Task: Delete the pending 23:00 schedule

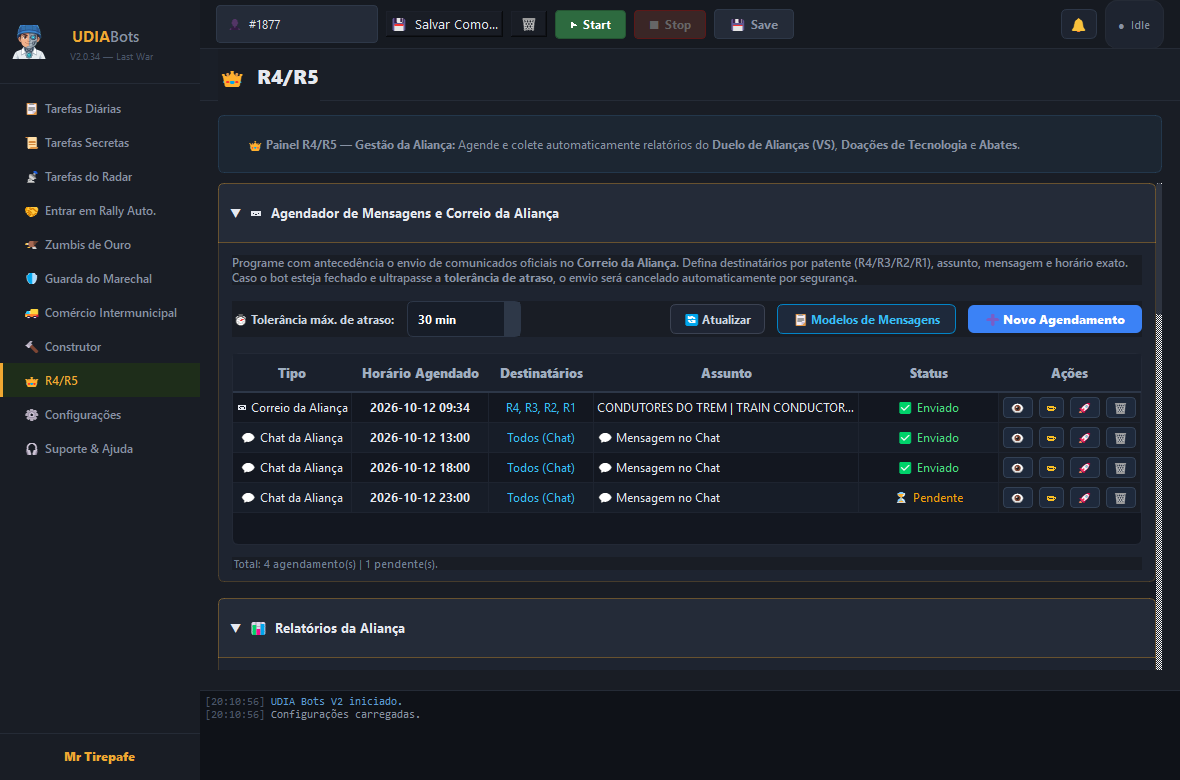Action: tap(1121, 498)
